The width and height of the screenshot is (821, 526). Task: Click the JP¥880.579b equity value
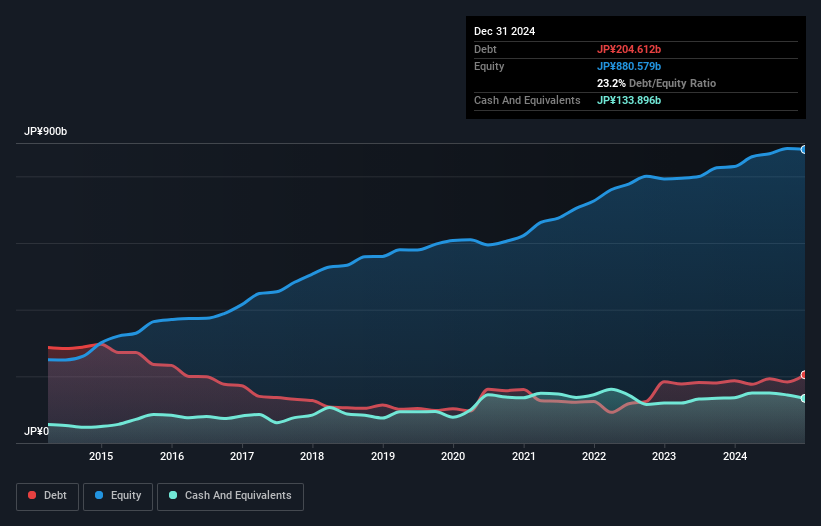(x=629, y=66)
